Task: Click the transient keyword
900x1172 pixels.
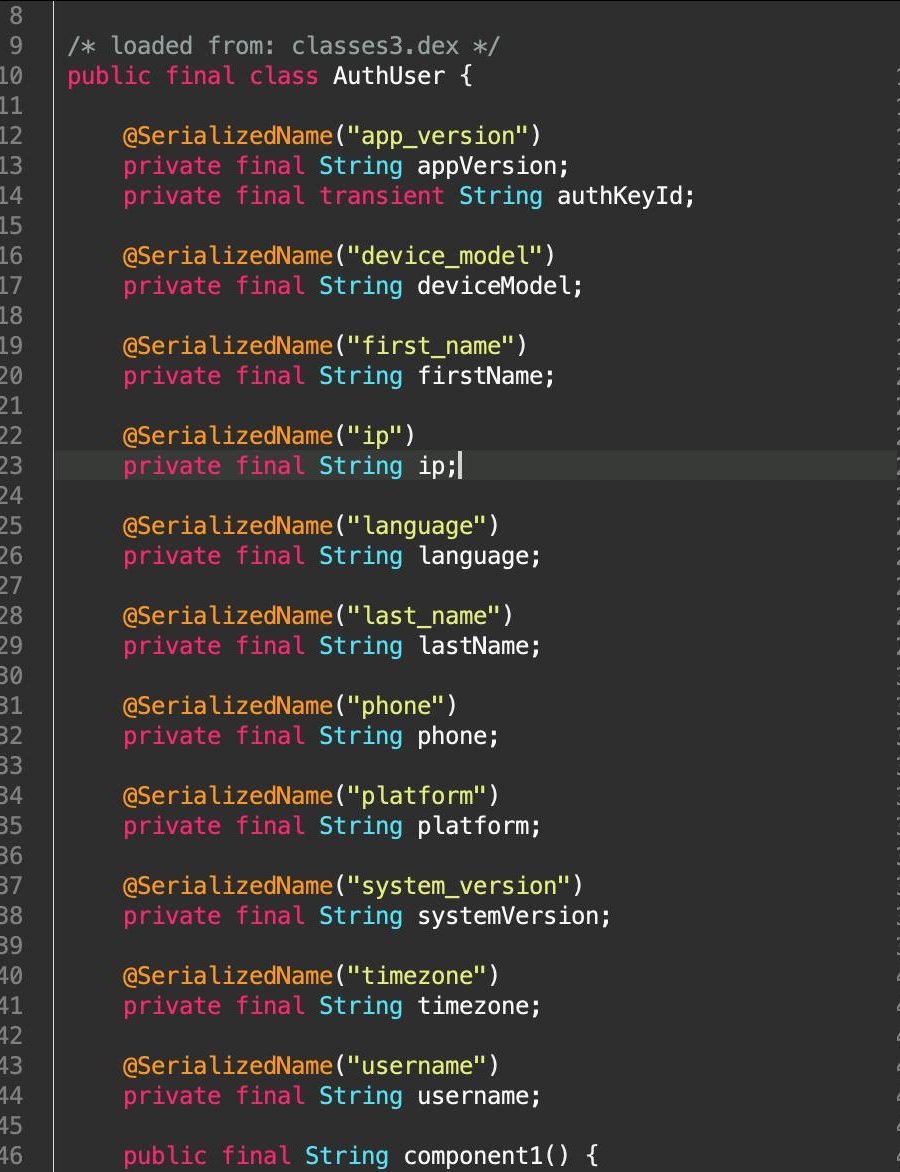Action: click(x=382, y=196)
